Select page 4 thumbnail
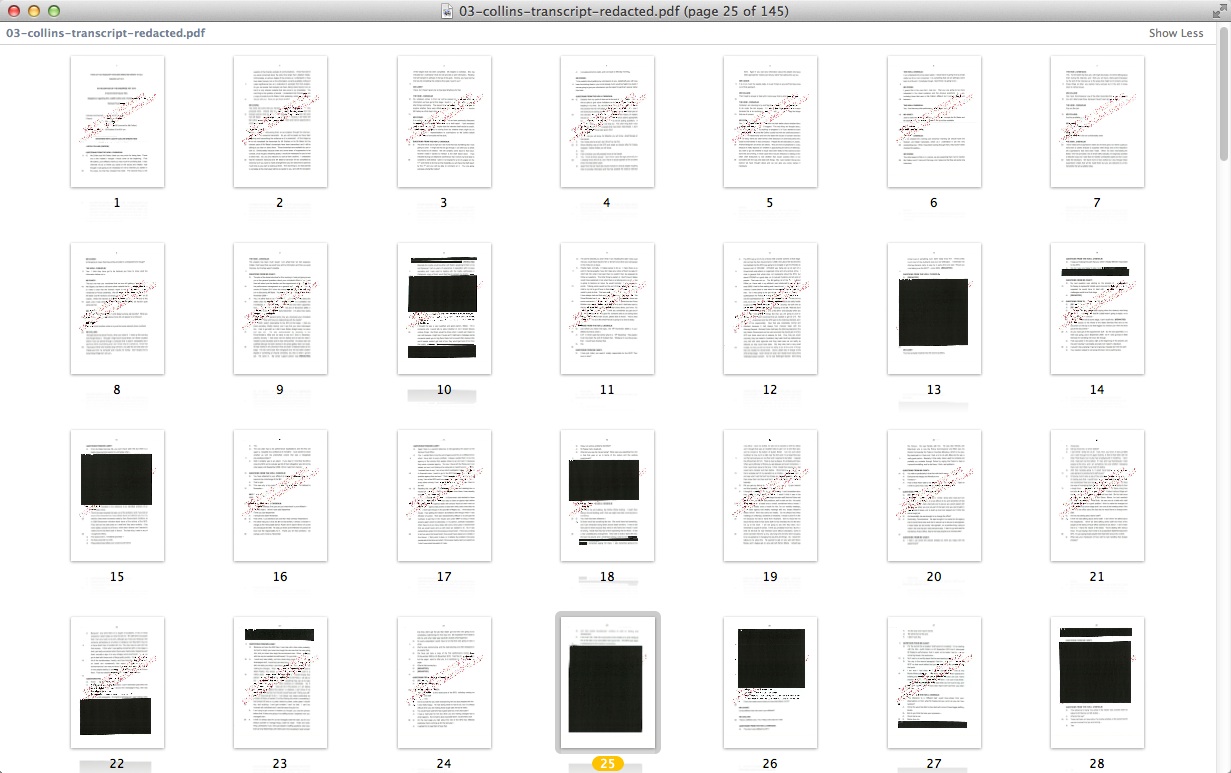Viewport: 1231px width, 773px height. [x=607, y=121]
